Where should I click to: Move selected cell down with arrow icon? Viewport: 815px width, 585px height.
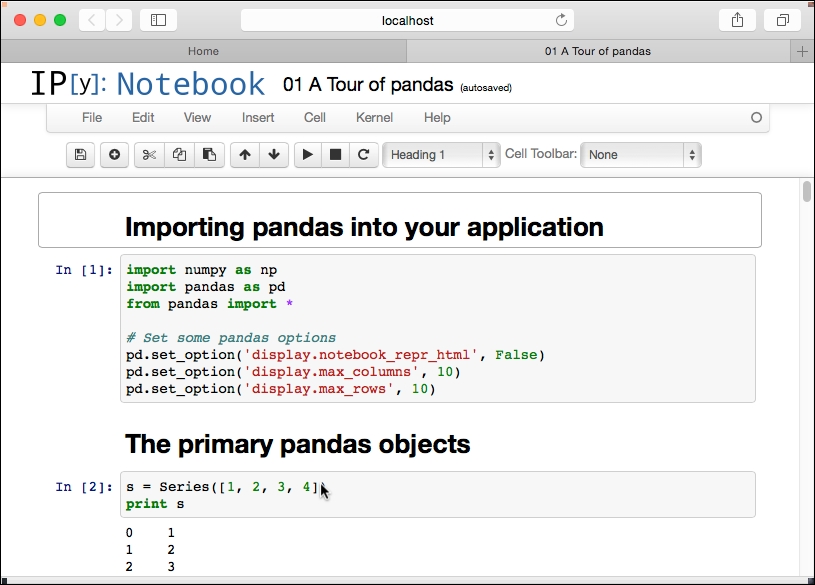tap(274, 154)
